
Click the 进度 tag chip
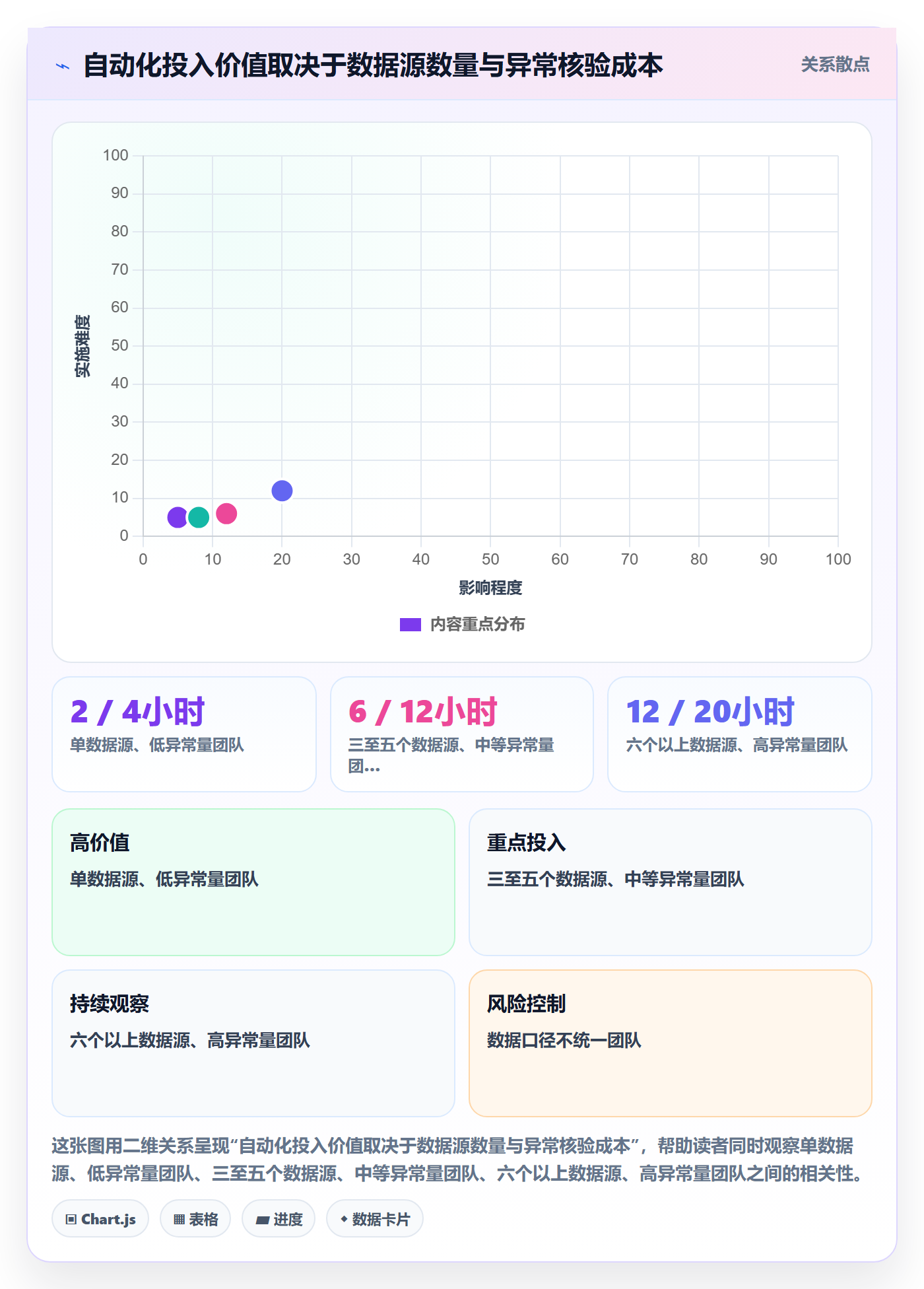coord(279,1219)
